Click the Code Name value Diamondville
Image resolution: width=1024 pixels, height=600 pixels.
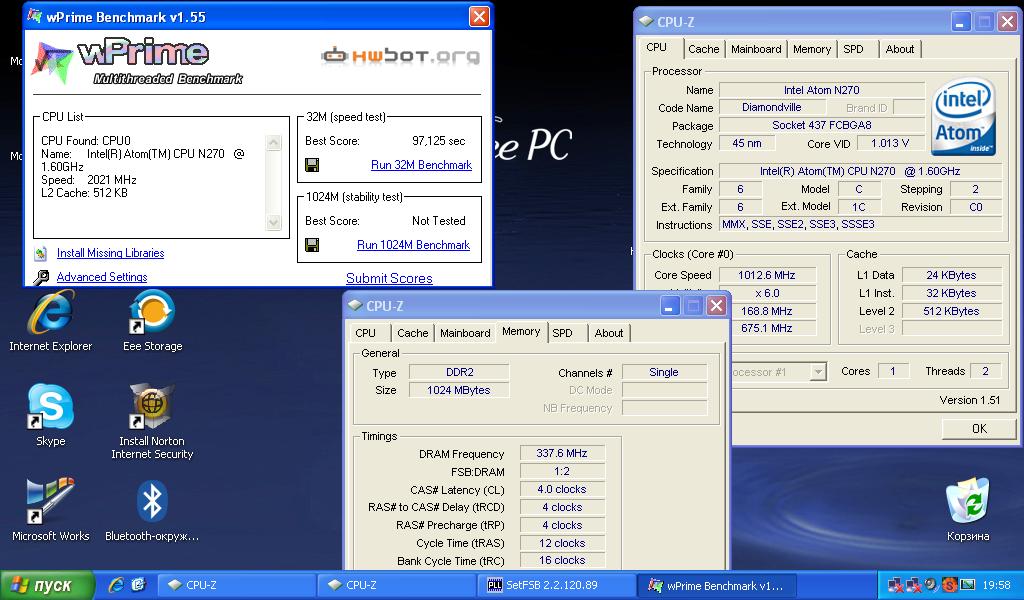pos(771,108)
